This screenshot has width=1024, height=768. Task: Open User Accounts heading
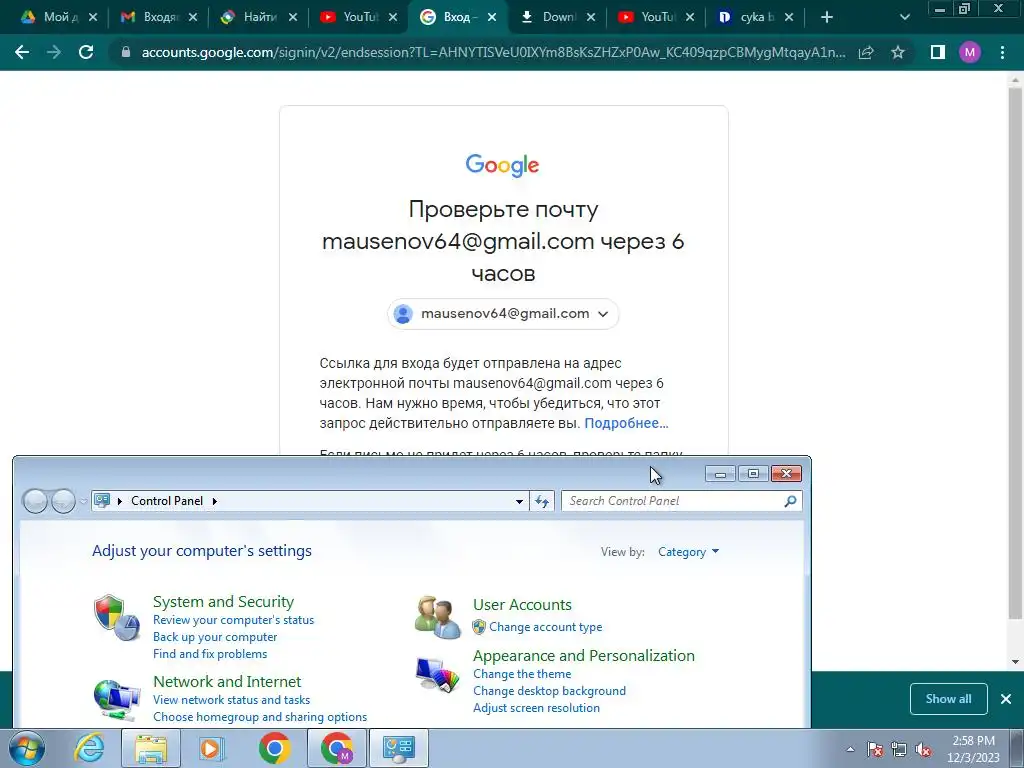522,605
